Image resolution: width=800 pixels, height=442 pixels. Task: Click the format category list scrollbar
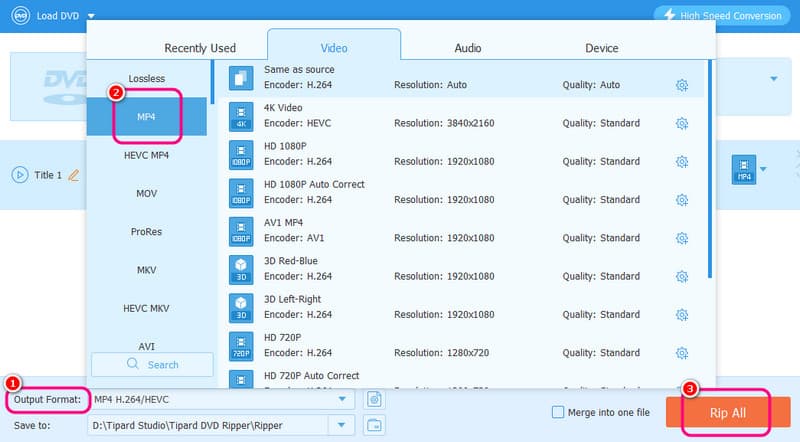click(x=212, y=82)
